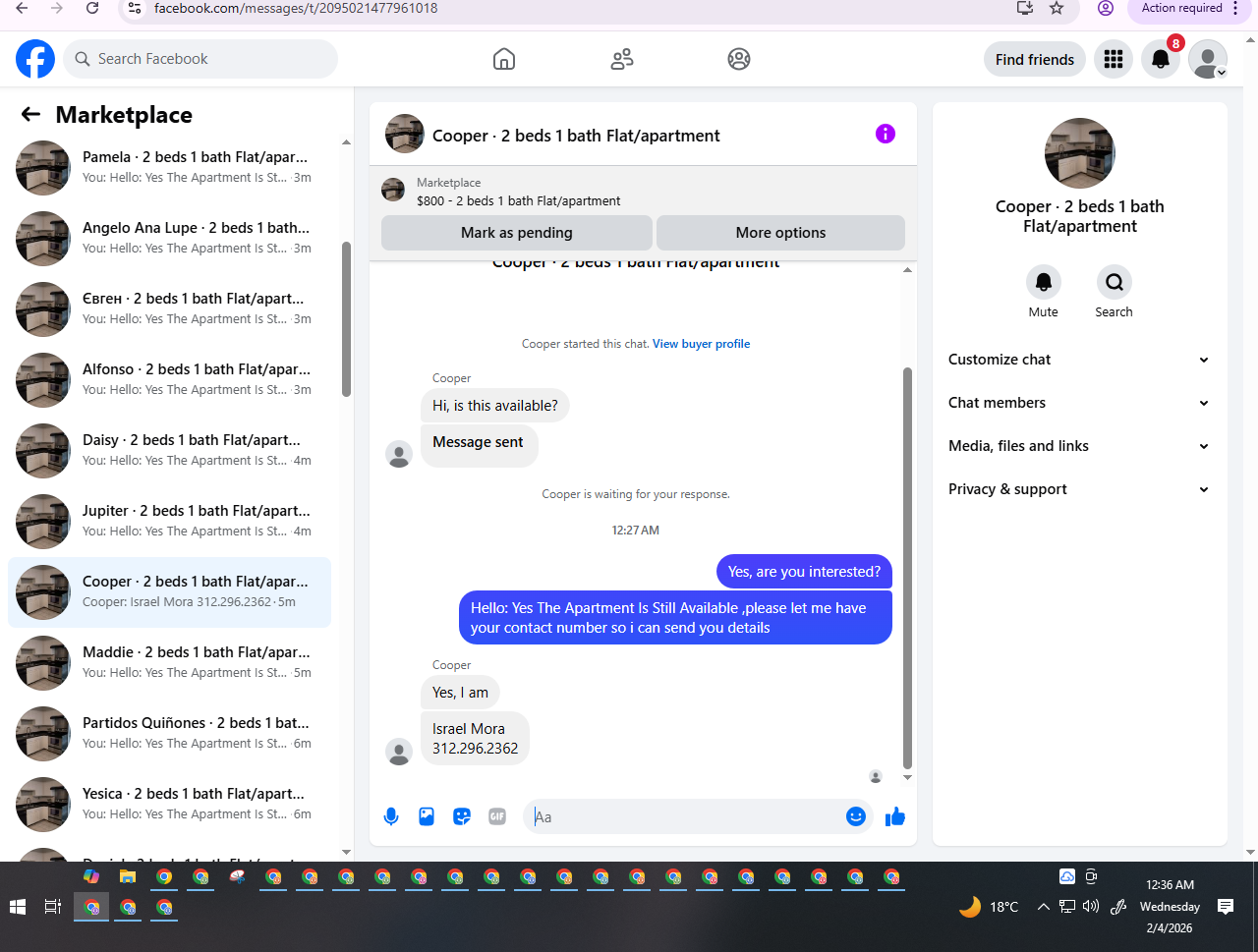Image resolution: width=1258 pixels, height=952 pixels.
Task: Reload the browser page
Action: click(x=92, y=8)
